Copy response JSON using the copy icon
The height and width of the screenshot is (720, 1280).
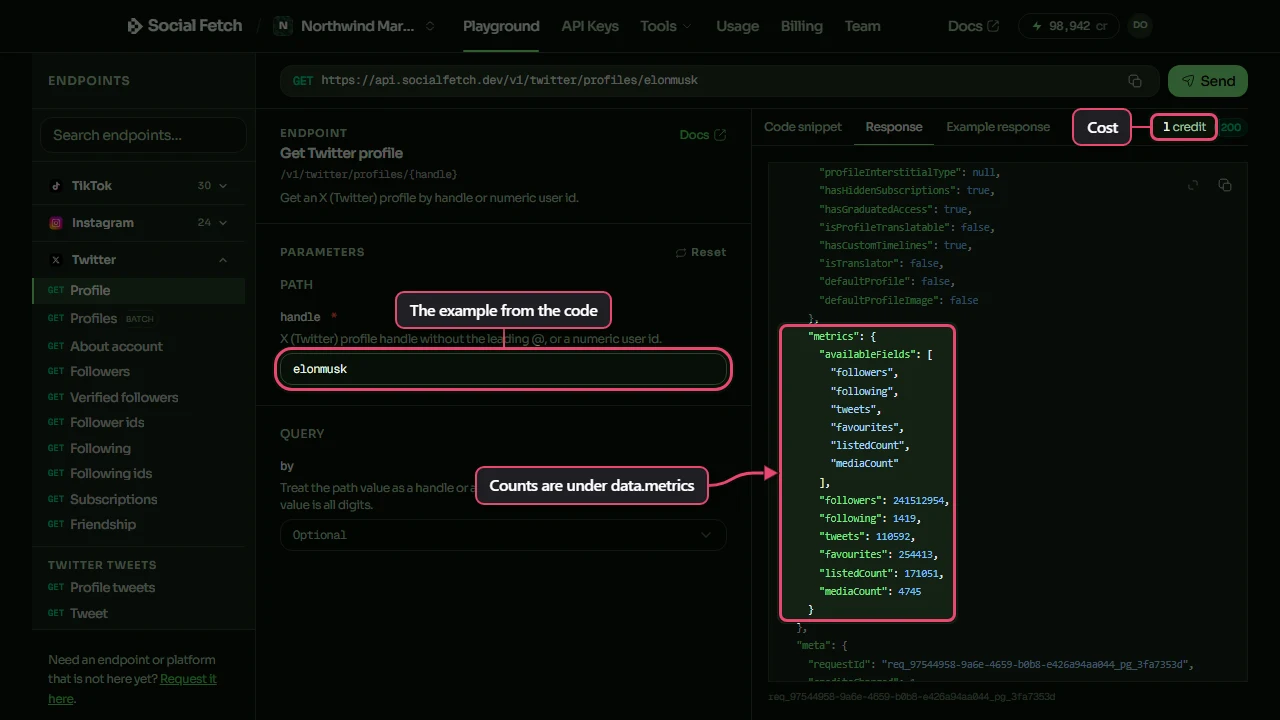[x=1225, y=185]
